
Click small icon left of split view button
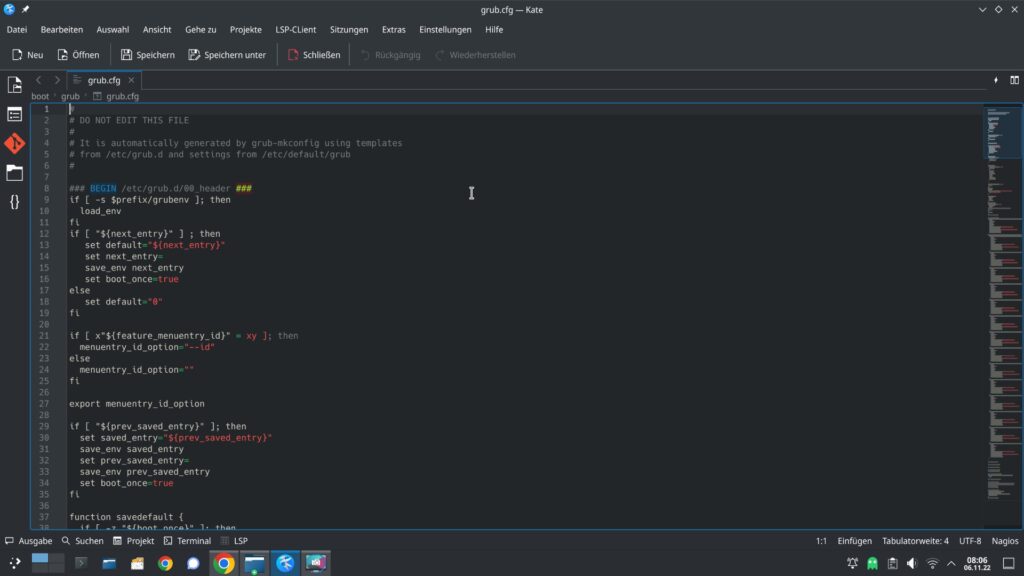pos(996,80)
